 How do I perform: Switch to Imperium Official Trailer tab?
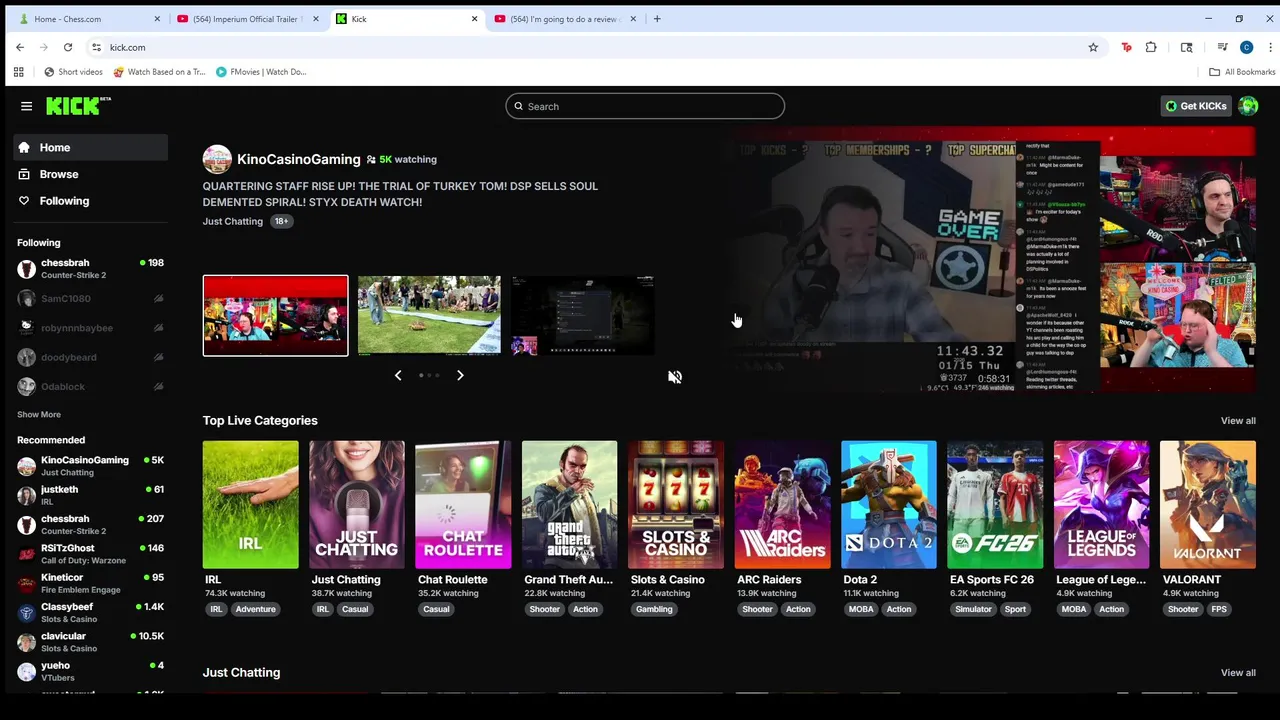coord(246,19)
